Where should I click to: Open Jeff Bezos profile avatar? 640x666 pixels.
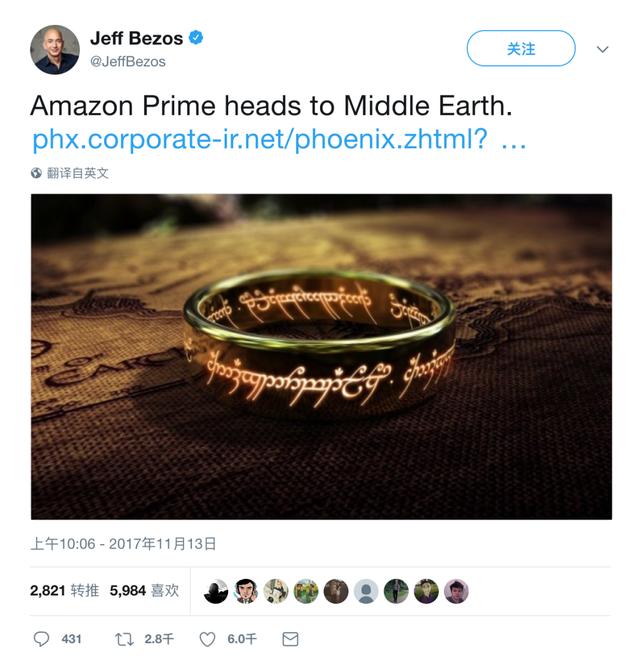click(54, 48)
